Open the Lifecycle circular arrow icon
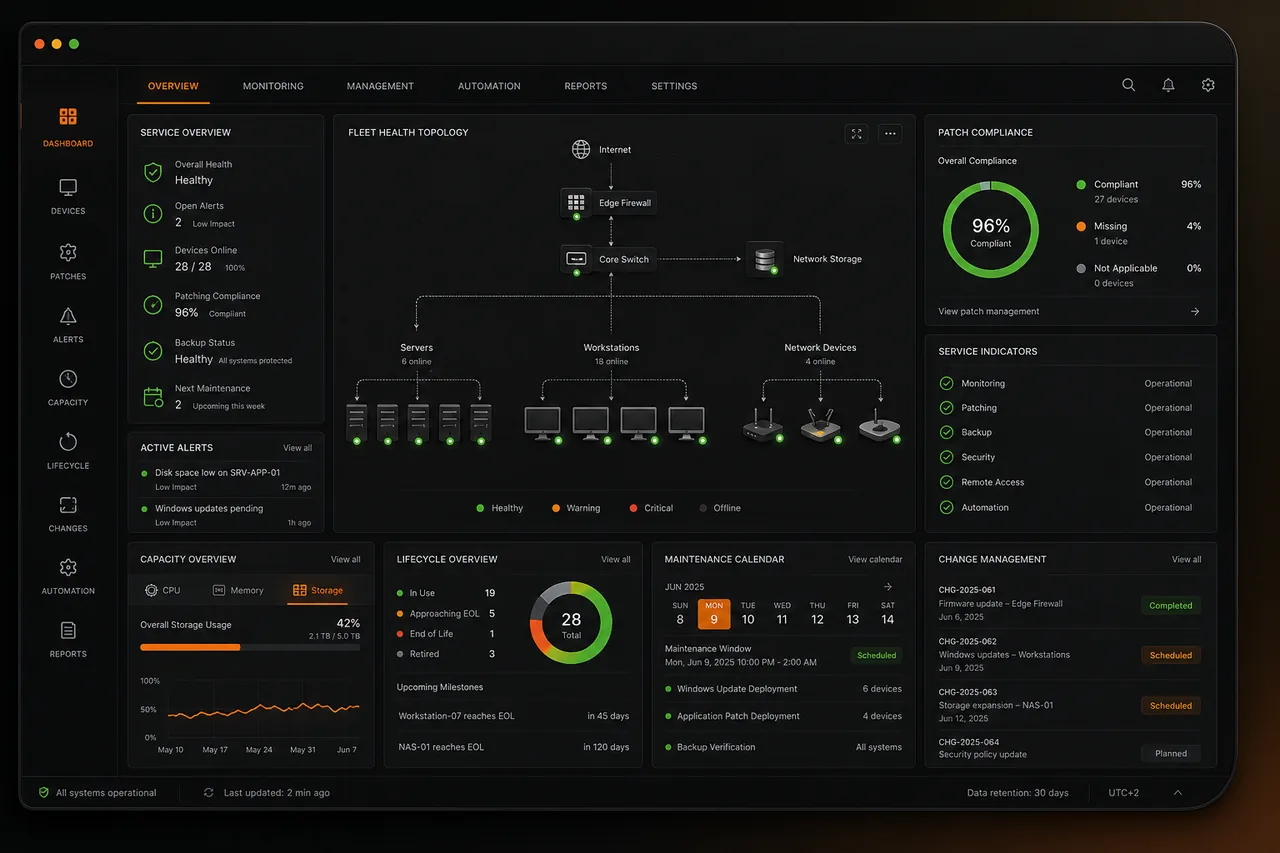 68,442
